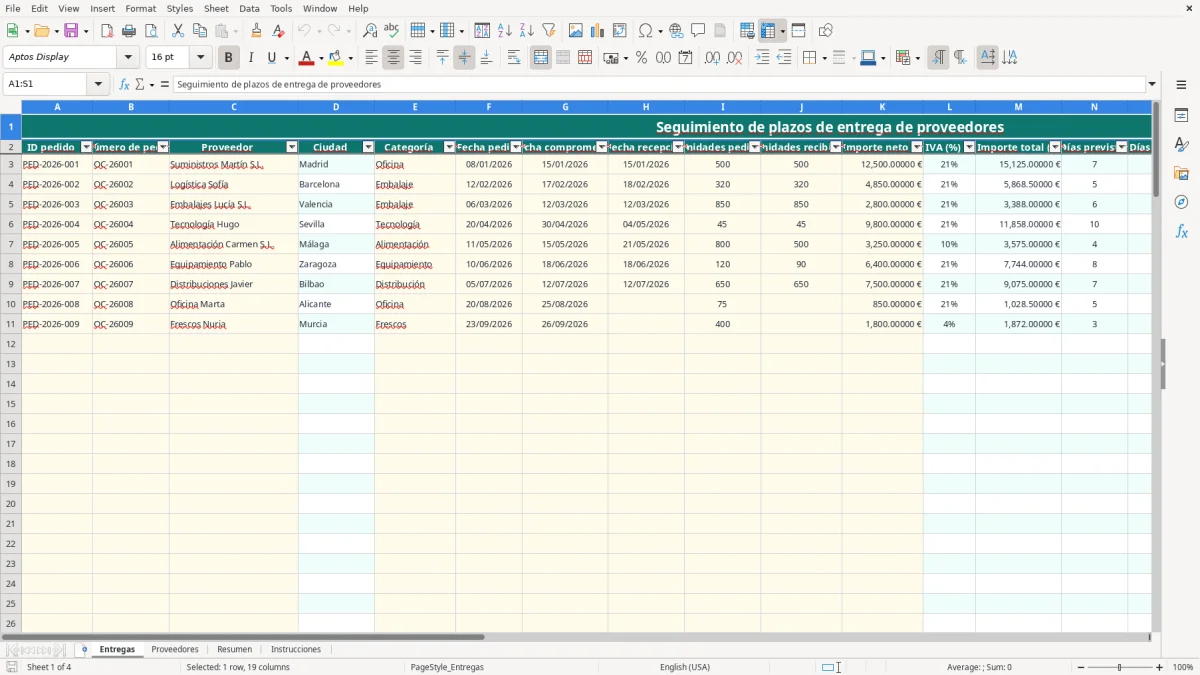The width and height of the screenshot is (1200, 675).
Task: Apply the red font color
Action: 306,58
